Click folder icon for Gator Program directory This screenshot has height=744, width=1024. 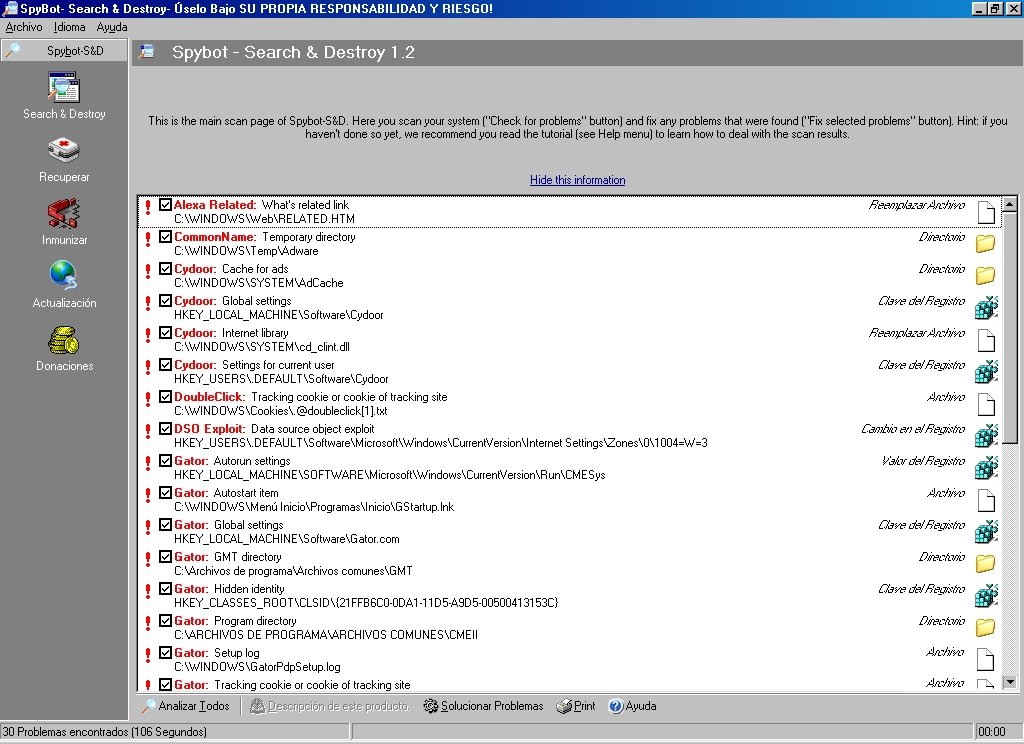[x=986, y=628]
